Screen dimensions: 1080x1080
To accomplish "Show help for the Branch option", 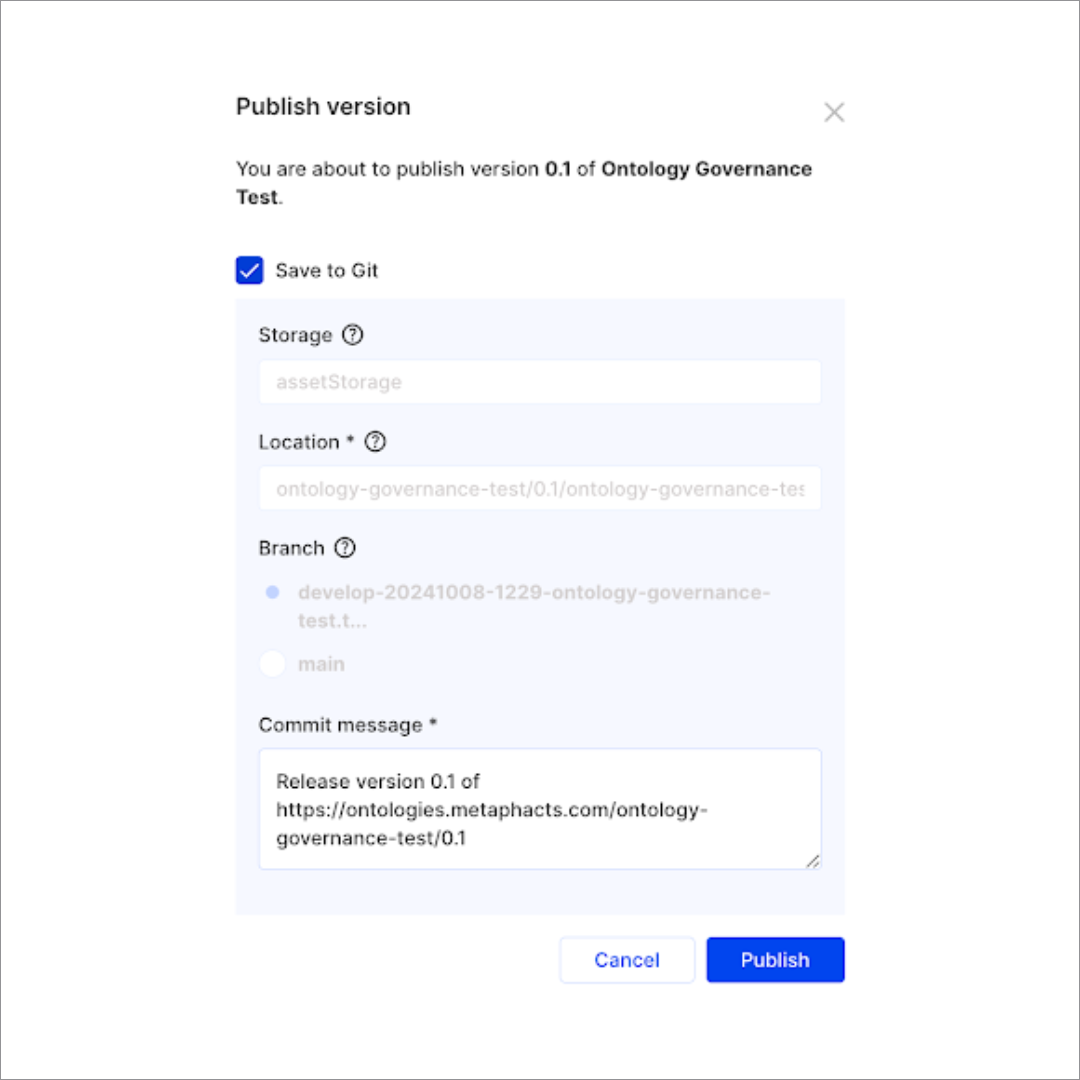I will pos(345,548).
